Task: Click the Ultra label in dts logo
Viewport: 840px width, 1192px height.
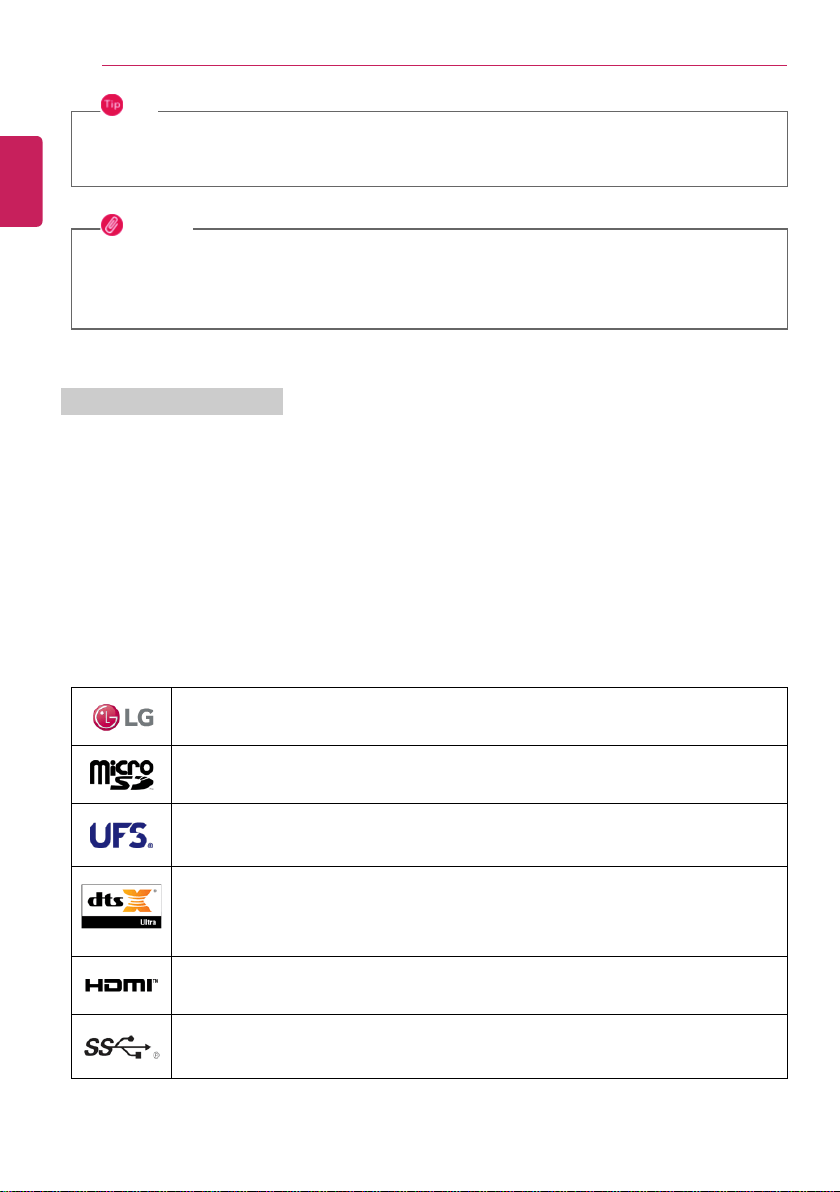Action: 148,922
